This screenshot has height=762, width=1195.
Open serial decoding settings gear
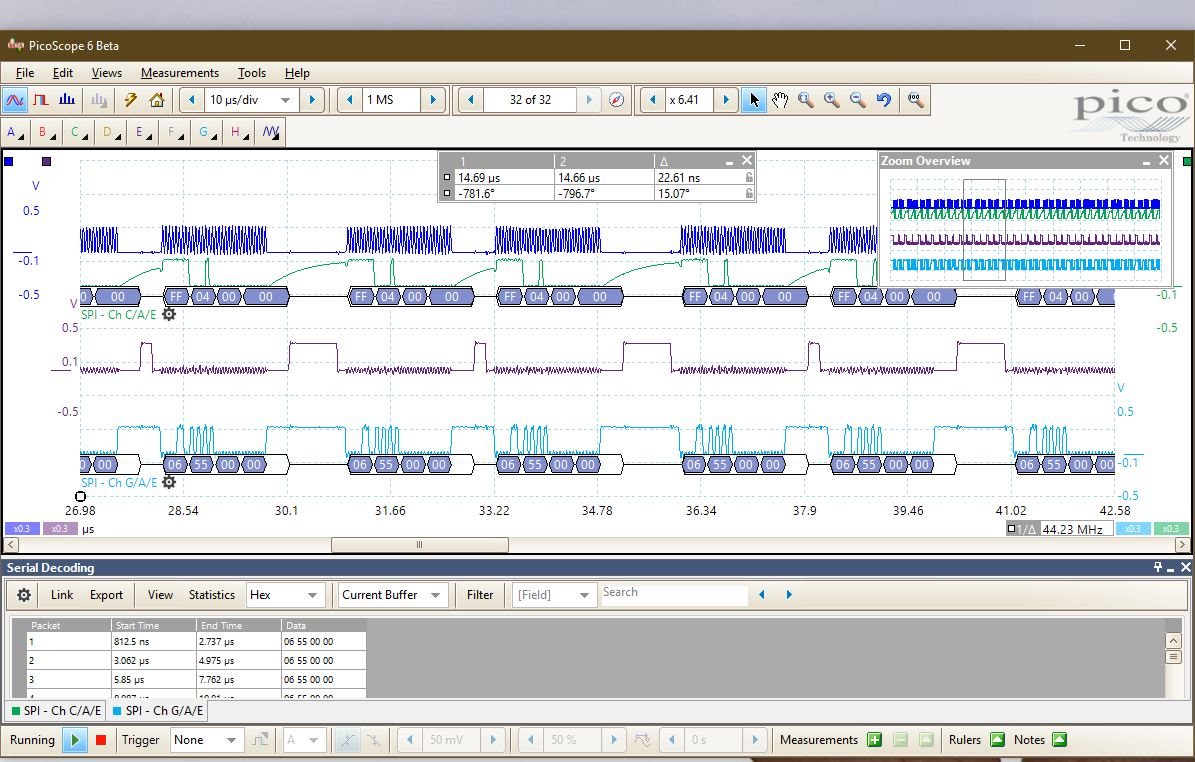pyautogui.click(x=24, y=595)
